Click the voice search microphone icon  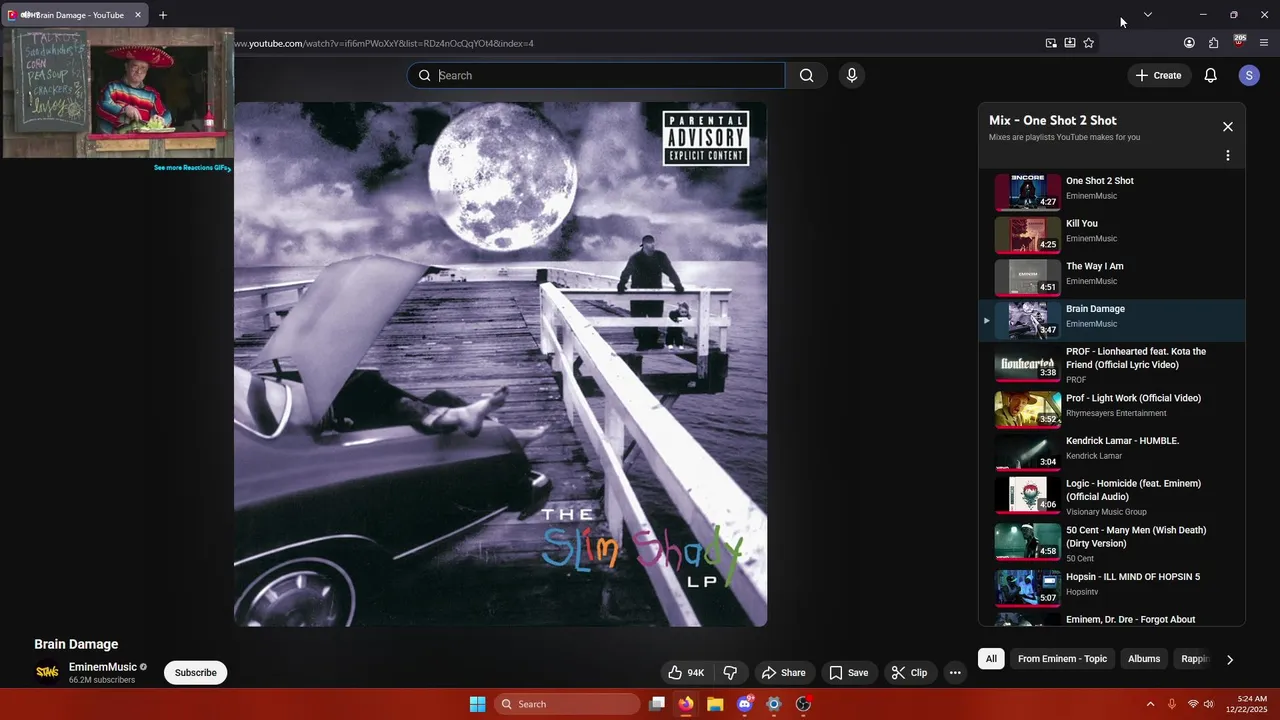pos(852,75)
